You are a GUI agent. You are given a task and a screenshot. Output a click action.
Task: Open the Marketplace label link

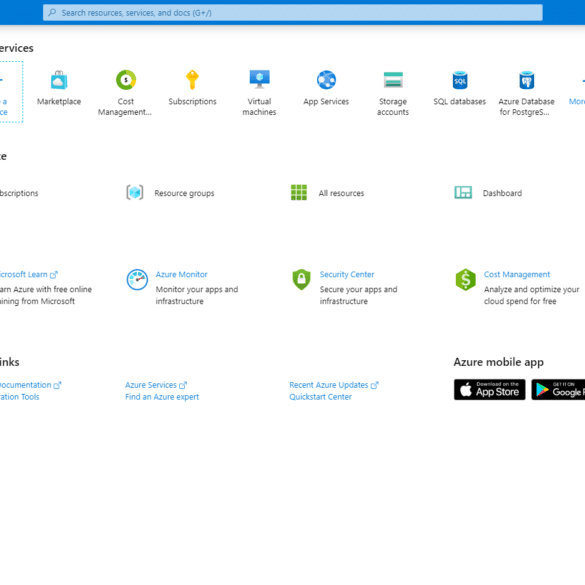(x=59, y=101)
